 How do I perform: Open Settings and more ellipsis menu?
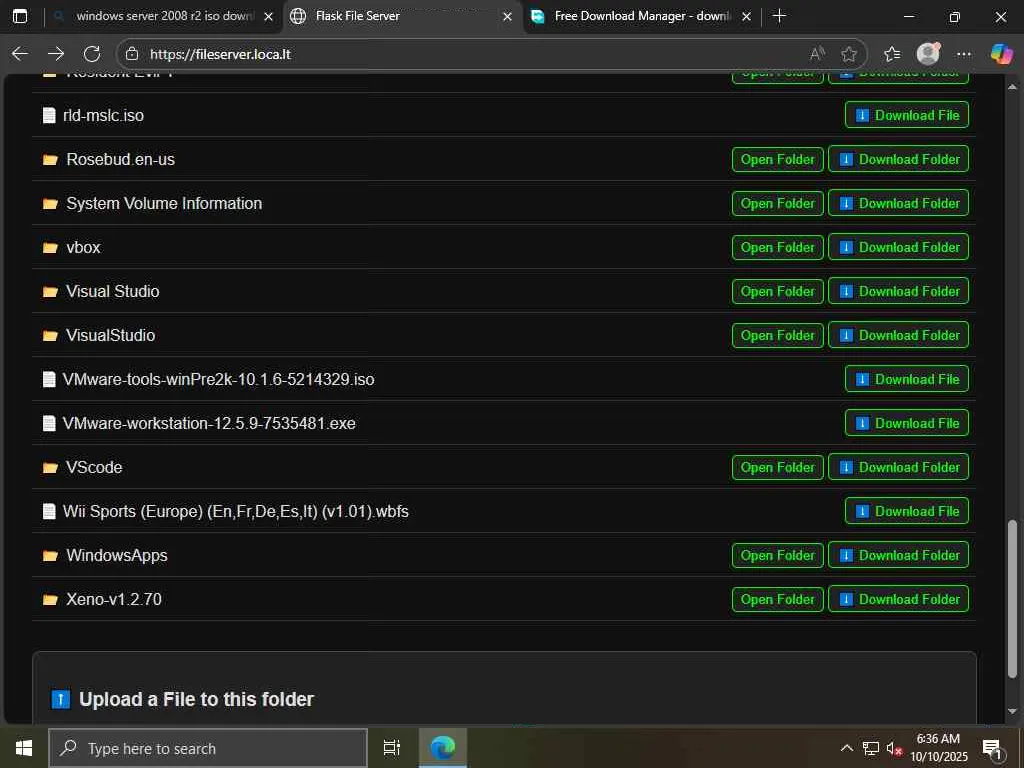964,54
